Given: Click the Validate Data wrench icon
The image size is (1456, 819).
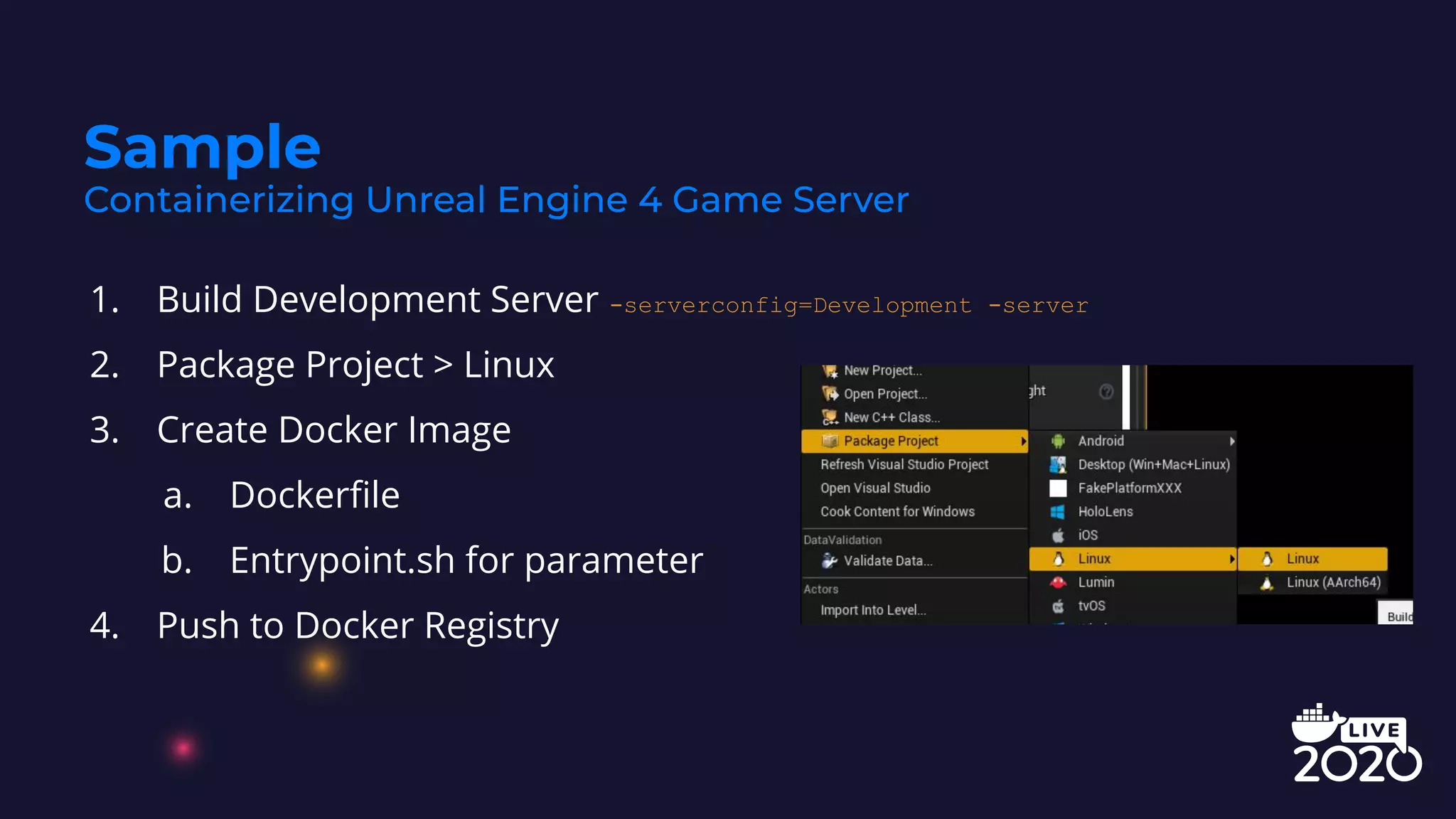Looking at the screenshot, I should pyautogui.click(x=830, y=561).
